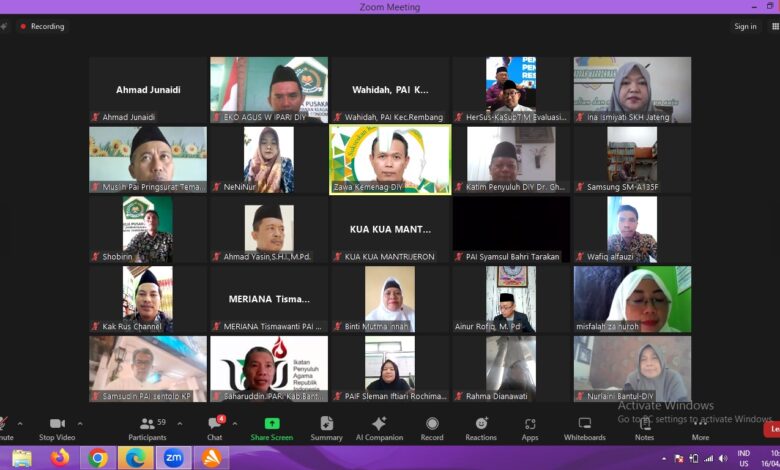Select Kak Rus Channel video tile
Screen dimensions: 780x470
148,299
